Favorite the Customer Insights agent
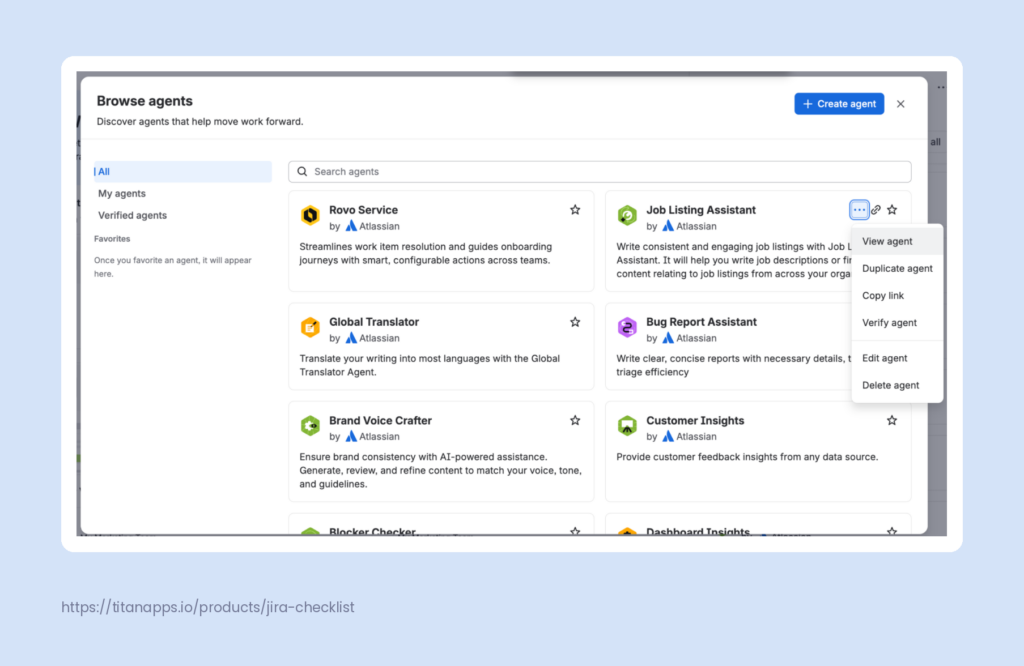 (892, 420)
